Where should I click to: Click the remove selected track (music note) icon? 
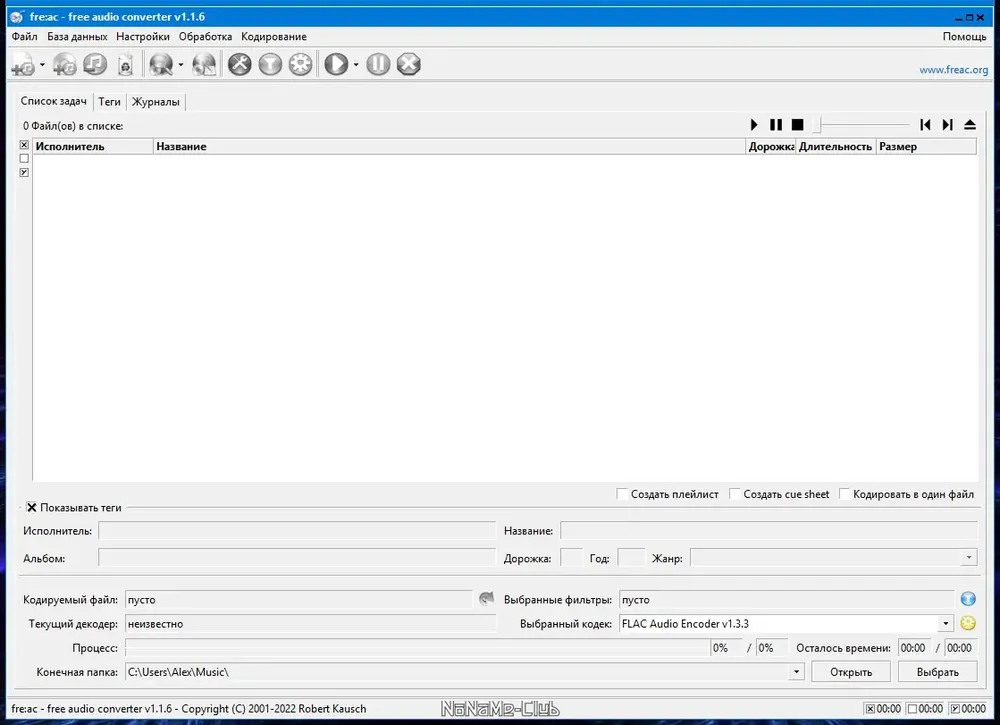(x=95, y=64)
